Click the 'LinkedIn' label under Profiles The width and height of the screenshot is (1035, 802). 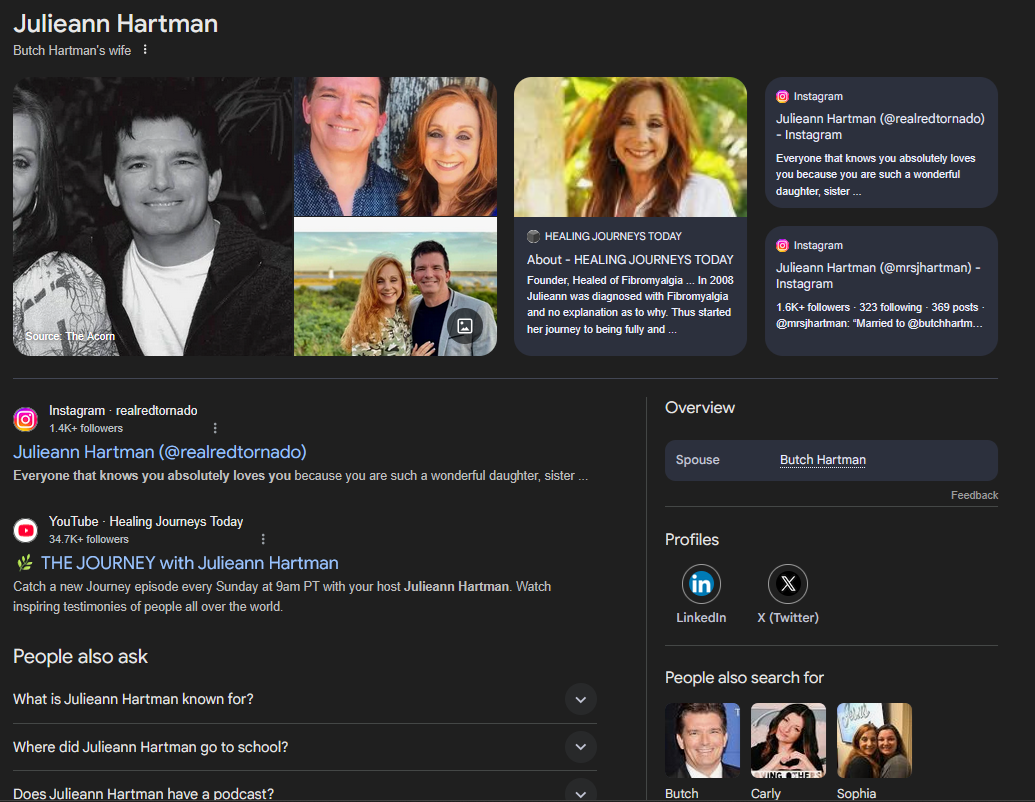[x=701, y=617]
